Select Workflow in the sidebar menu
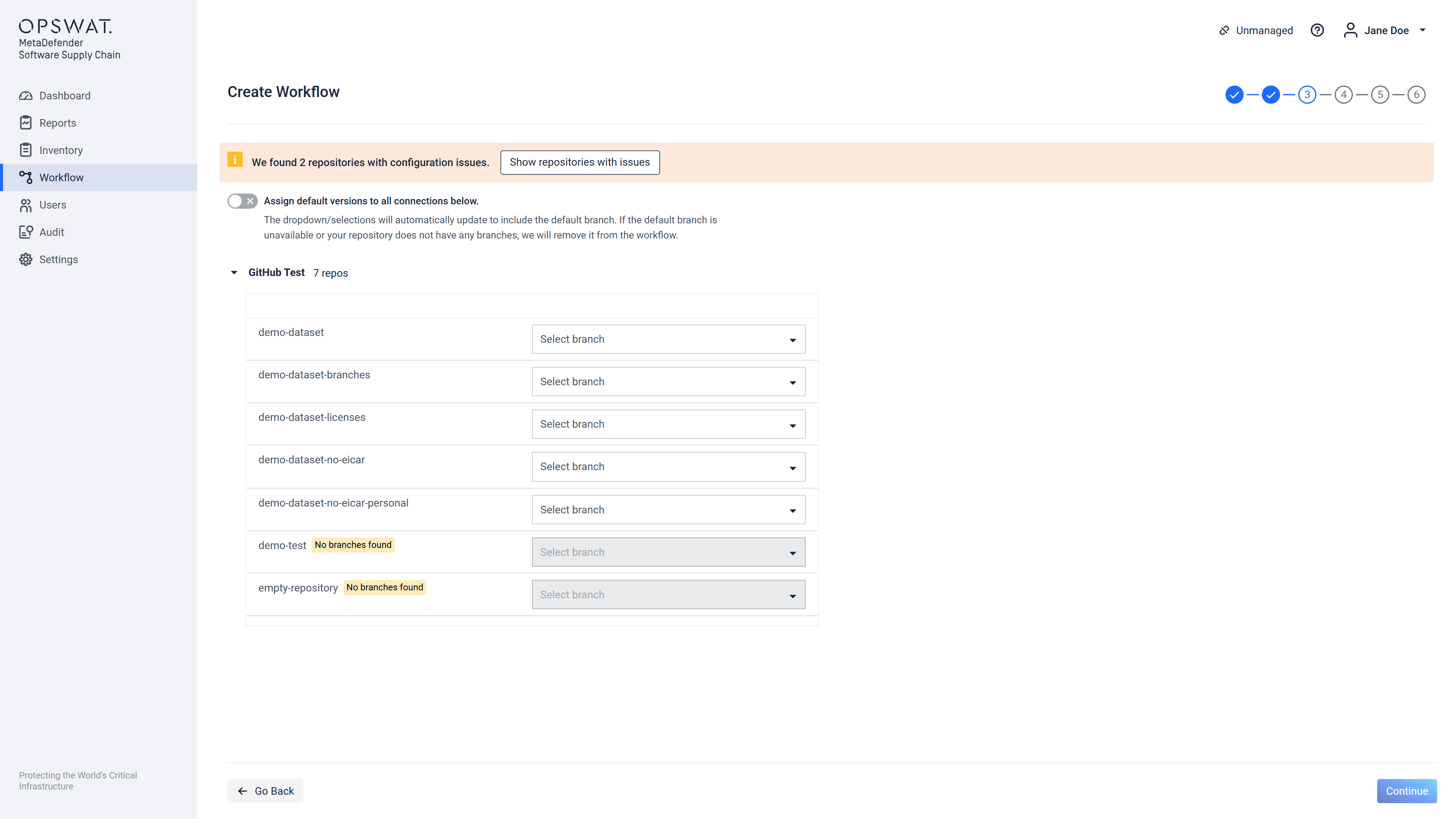 tap(61, 177)
